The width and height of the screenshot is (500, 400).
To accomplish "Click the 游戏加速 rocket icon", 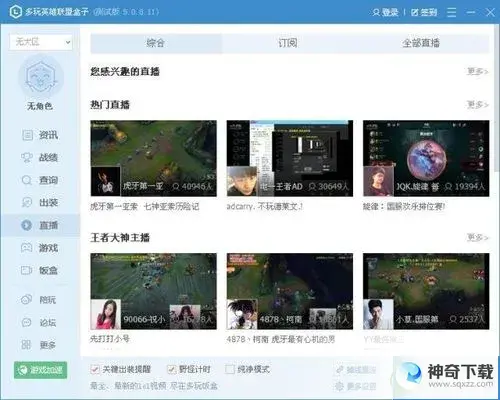I will [23, 370].
